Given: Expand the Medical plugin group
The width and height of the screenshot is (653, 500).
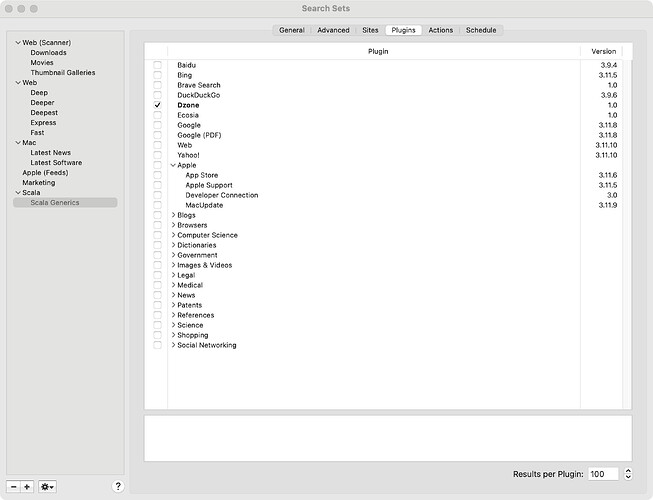Looking at the screenshot, I should click(173, 285).
